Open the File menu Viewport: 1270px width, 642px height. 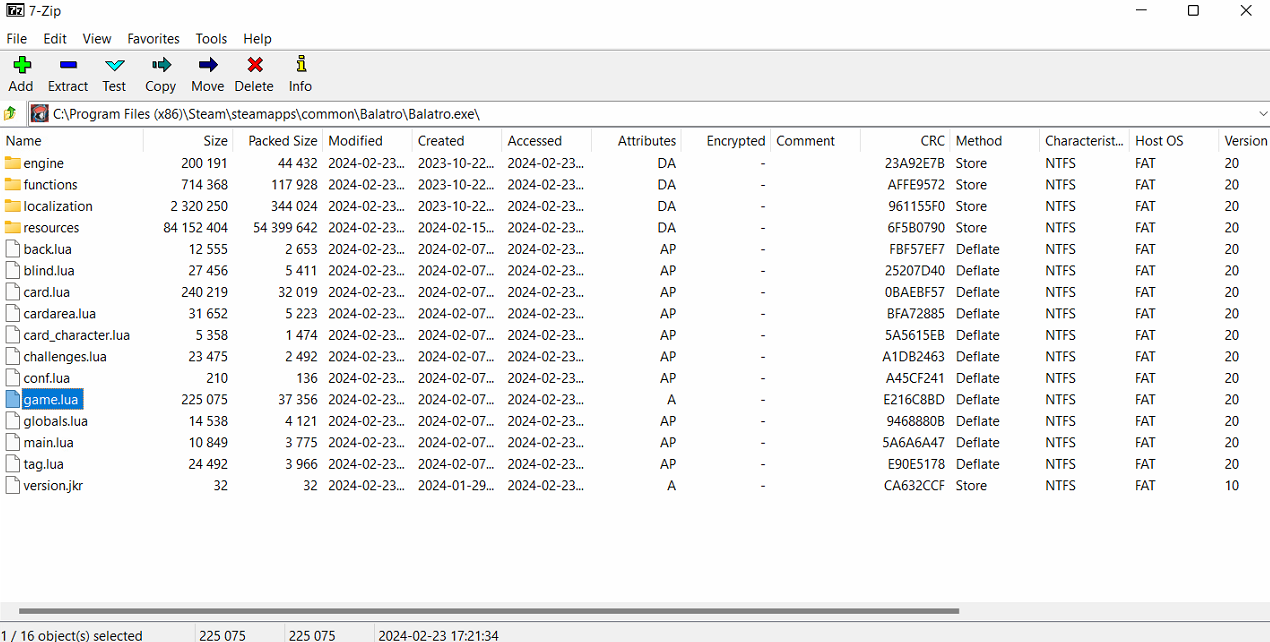17,39
